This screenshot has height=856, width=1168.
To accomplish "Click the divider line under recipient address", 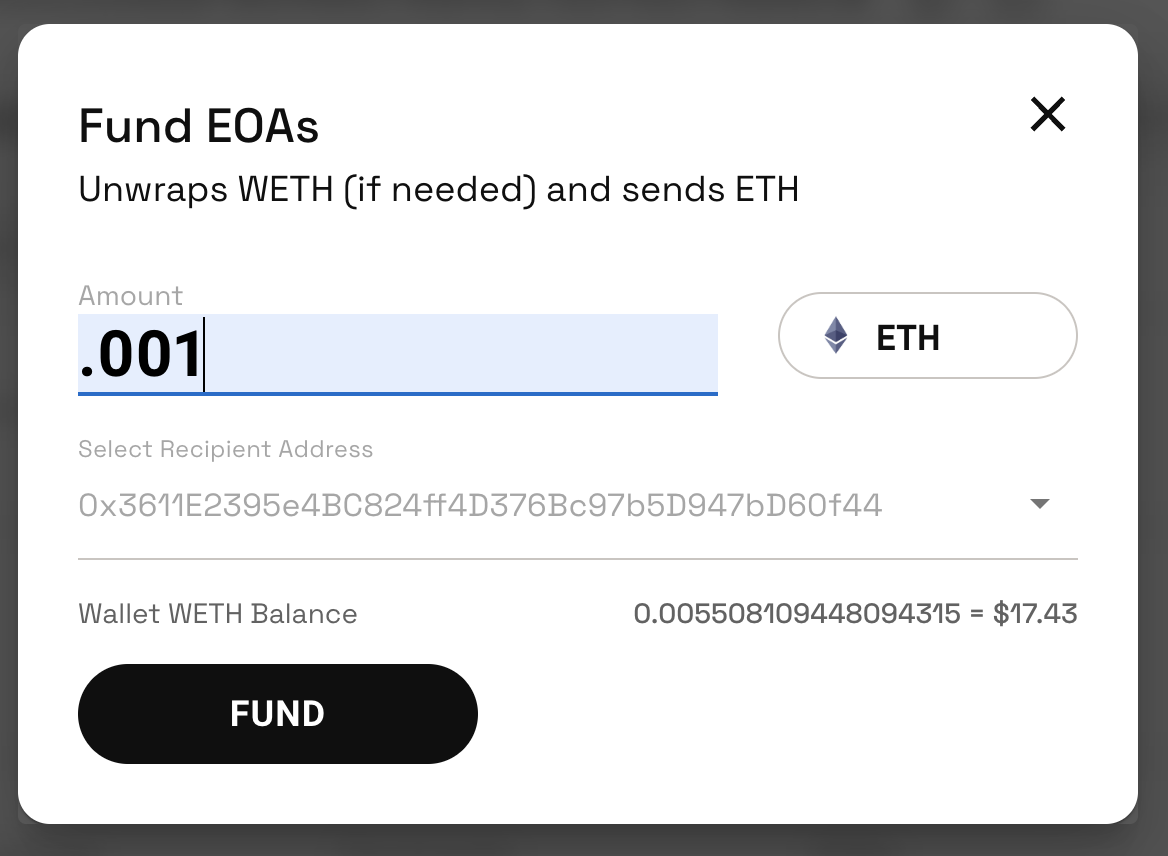I will click(577, 558).
